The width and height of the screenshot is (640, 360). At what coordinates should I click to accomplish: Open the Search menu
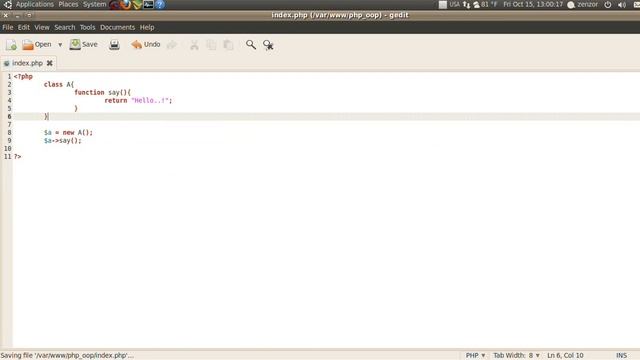65,27
